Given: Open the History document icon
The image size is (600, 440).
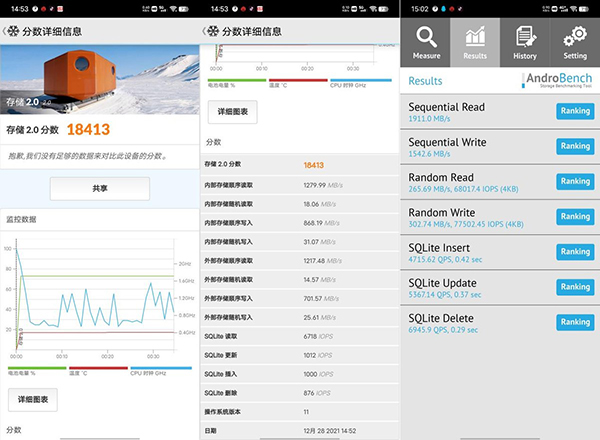Looking at the screenshot, I should click(x=525, y=42).
